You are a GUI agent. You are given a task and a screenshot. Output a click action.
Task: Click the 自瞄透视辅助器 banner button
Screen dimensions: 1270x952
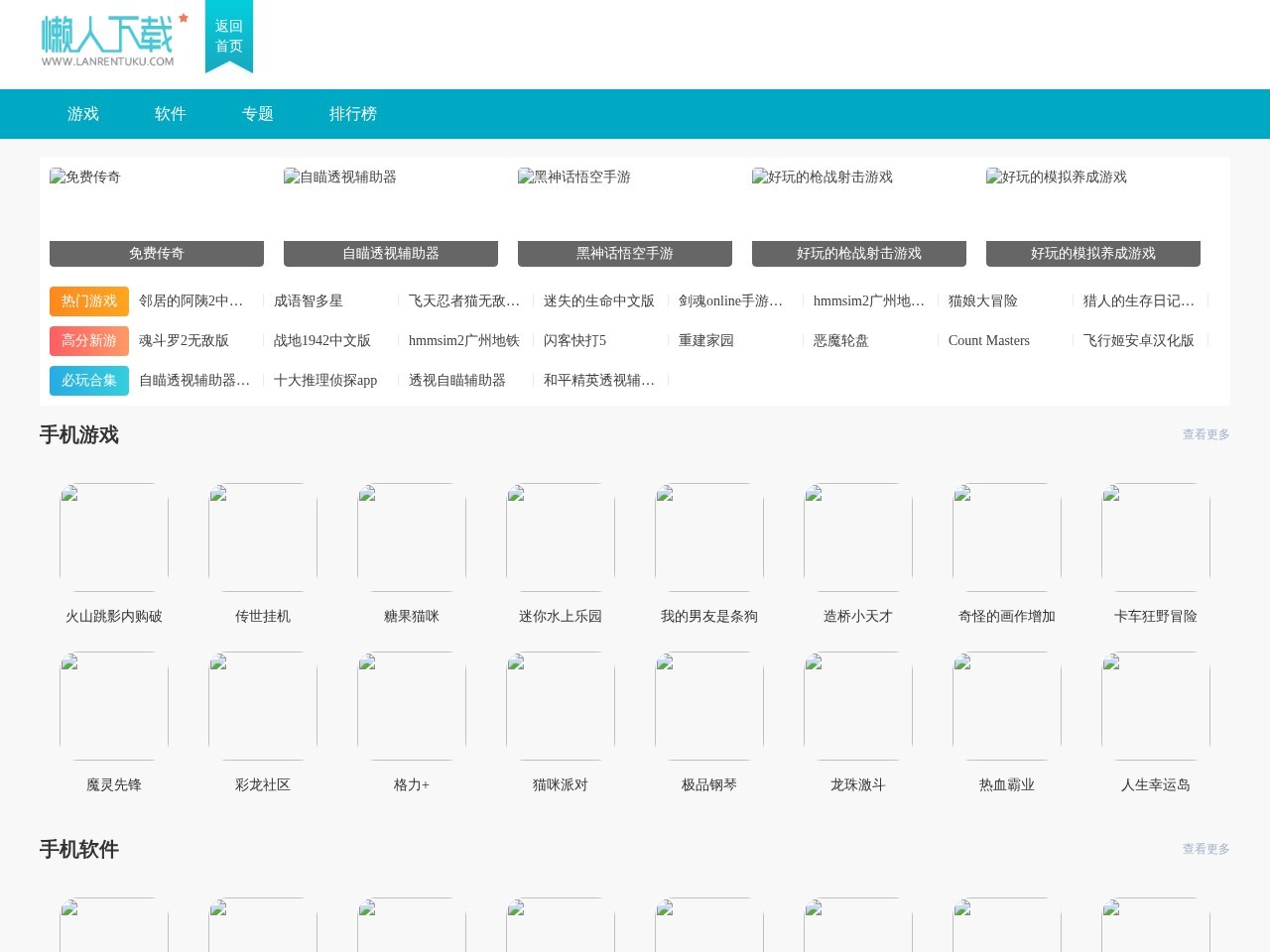pos(391,254)
